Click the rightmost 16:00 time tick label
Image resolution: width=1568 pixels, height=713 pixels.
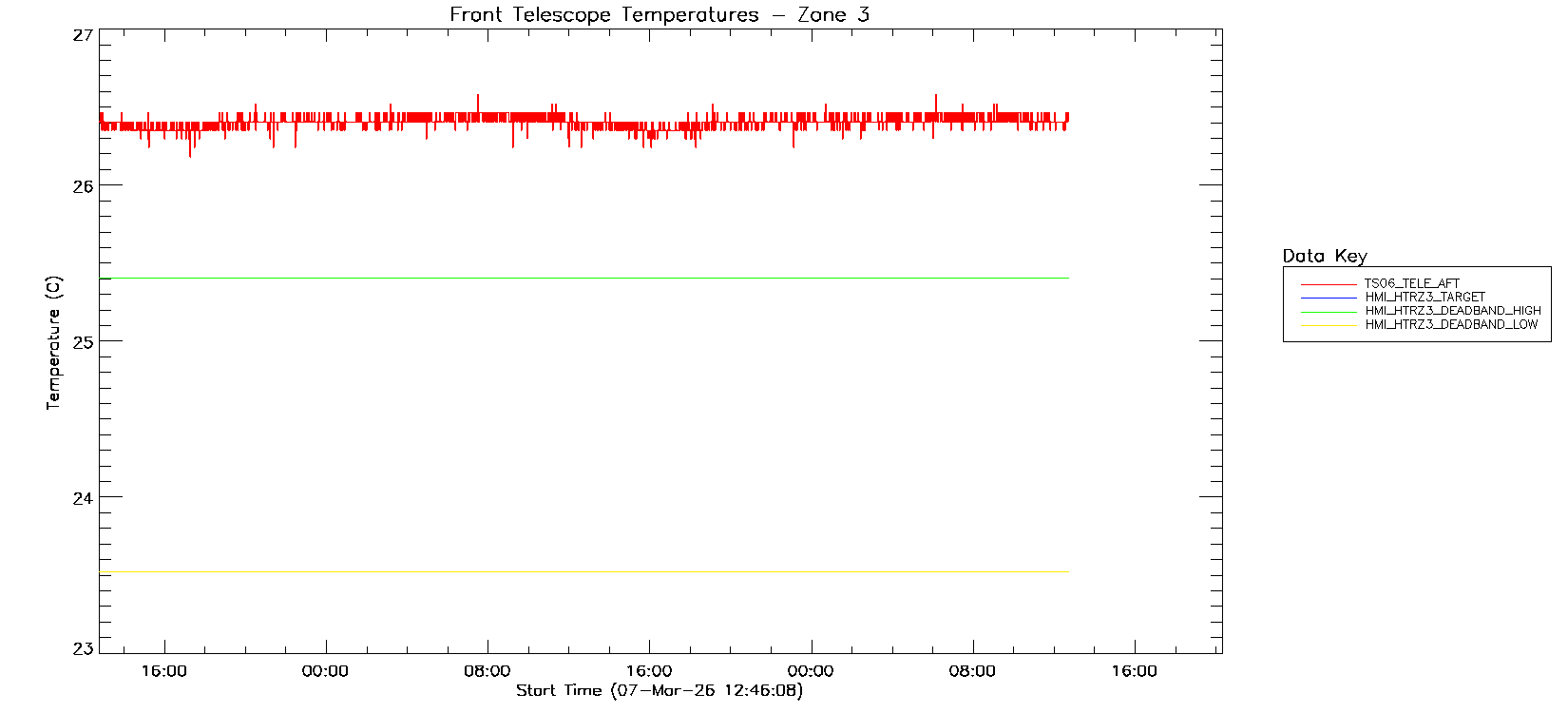pos(1134,671)
